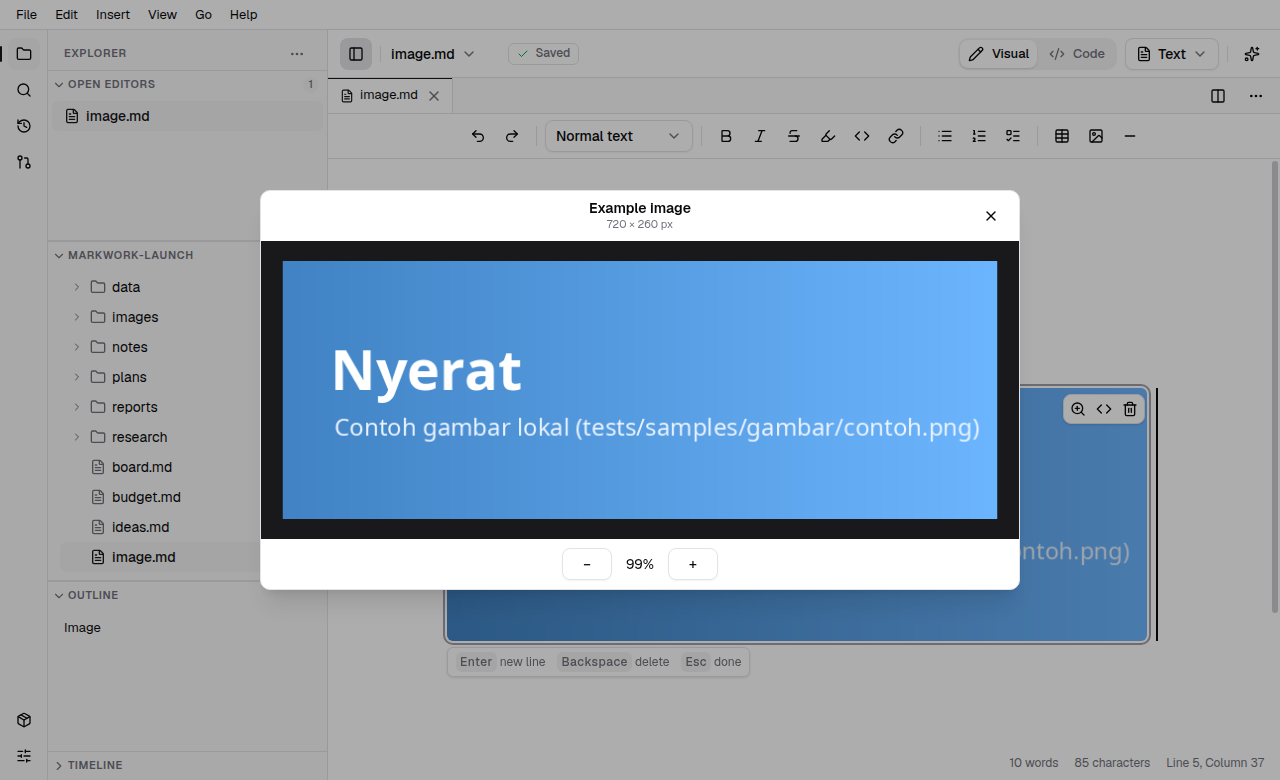Switch to Code editing mode

(x=1077, y=54)
